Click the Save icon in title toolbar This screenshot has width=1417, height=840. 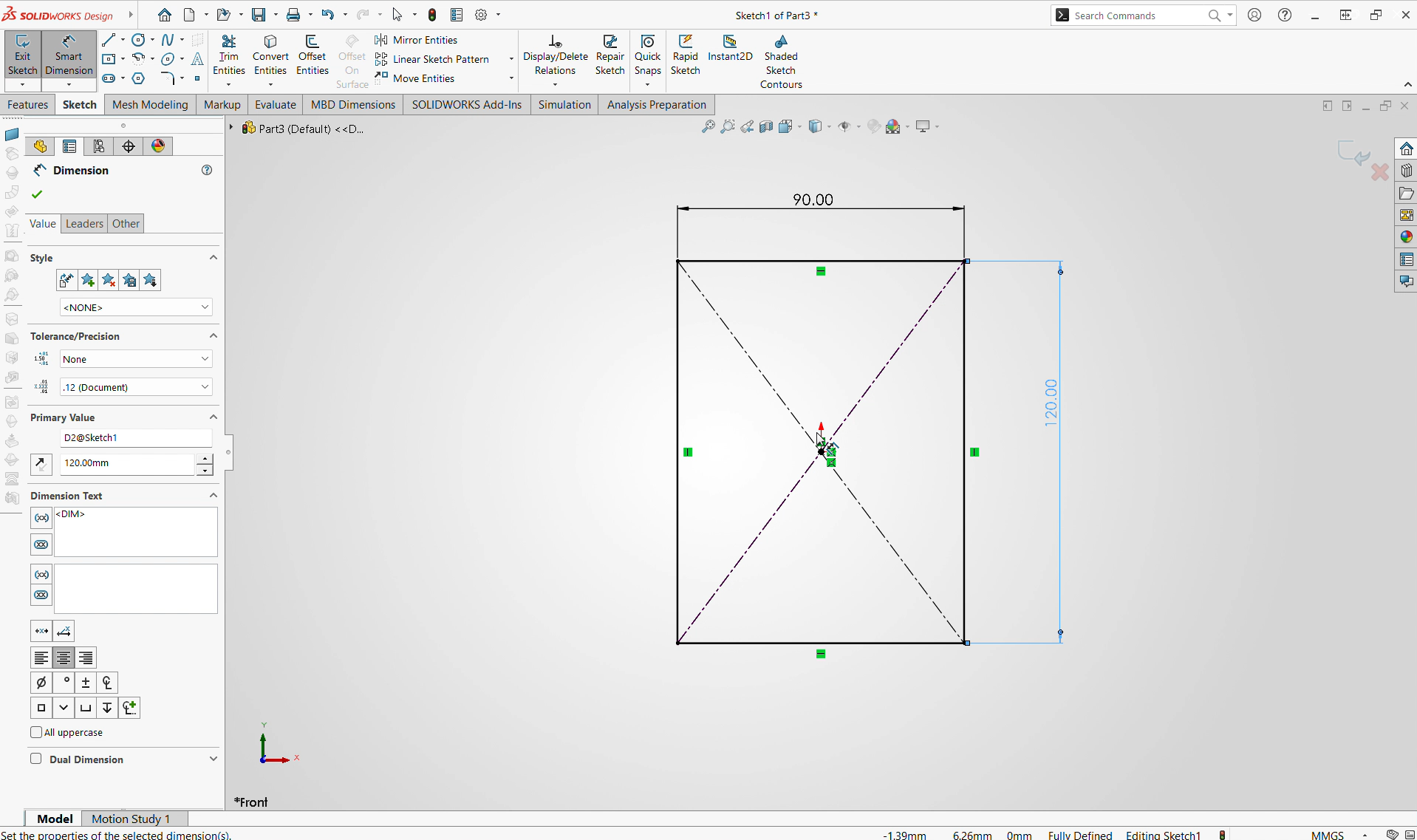258,15
